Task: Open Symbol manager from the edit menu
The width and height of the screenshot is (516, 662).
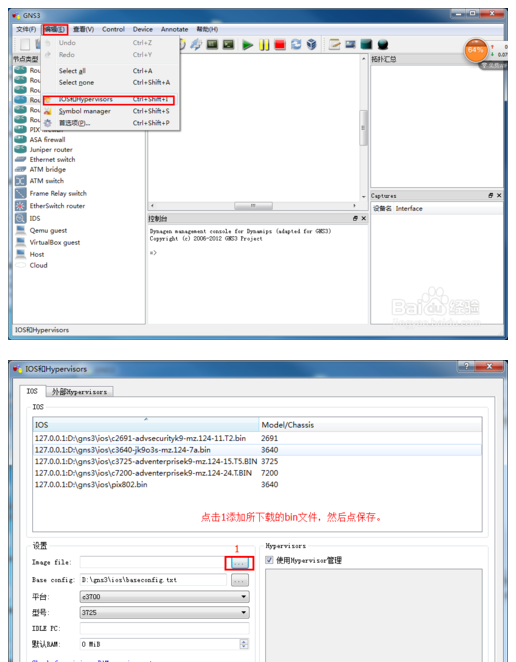Action: (x=110, y=111)
